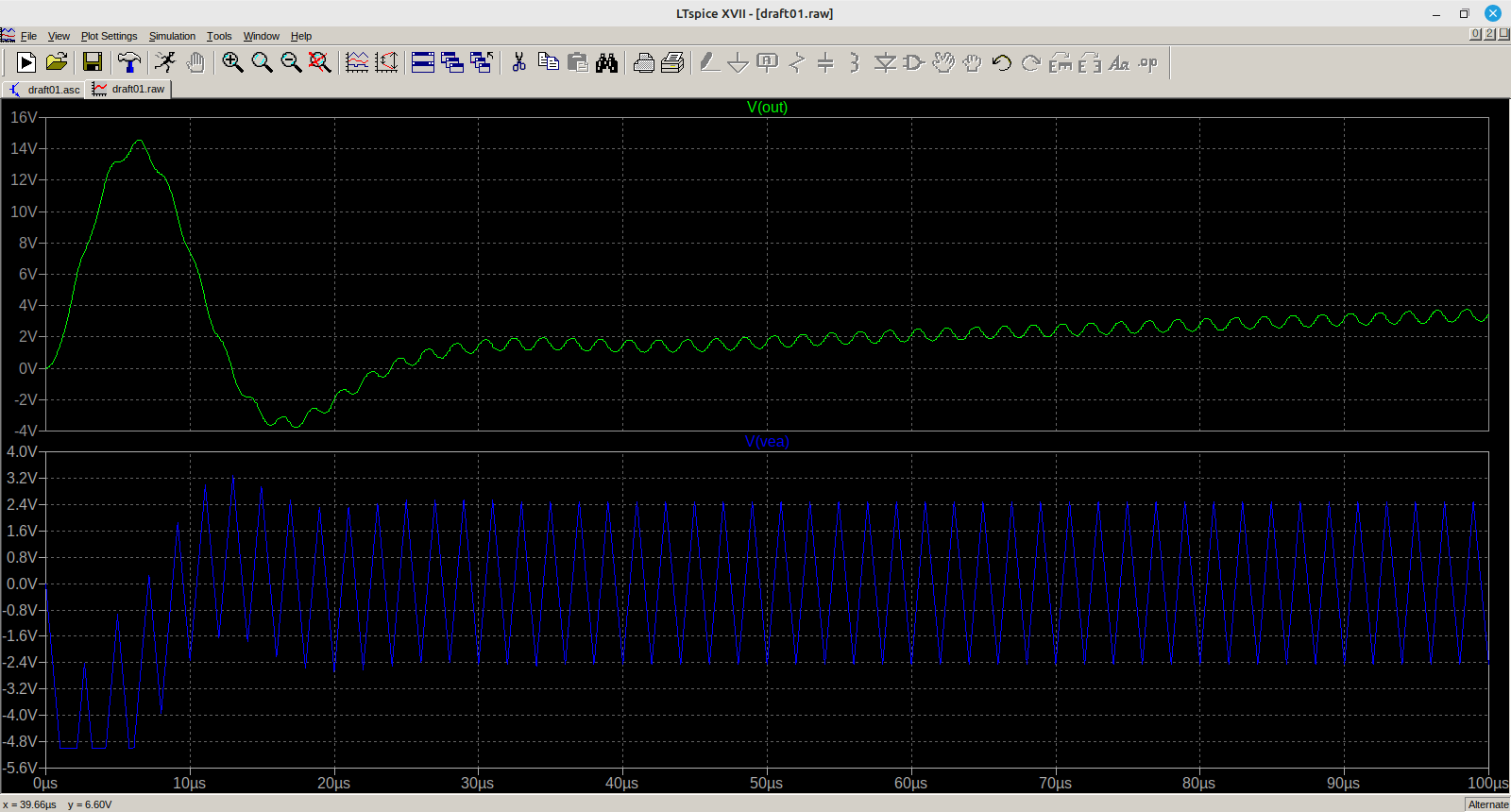Click the V(vea) trace label
1511x812 pixels.
click(767, 441)
